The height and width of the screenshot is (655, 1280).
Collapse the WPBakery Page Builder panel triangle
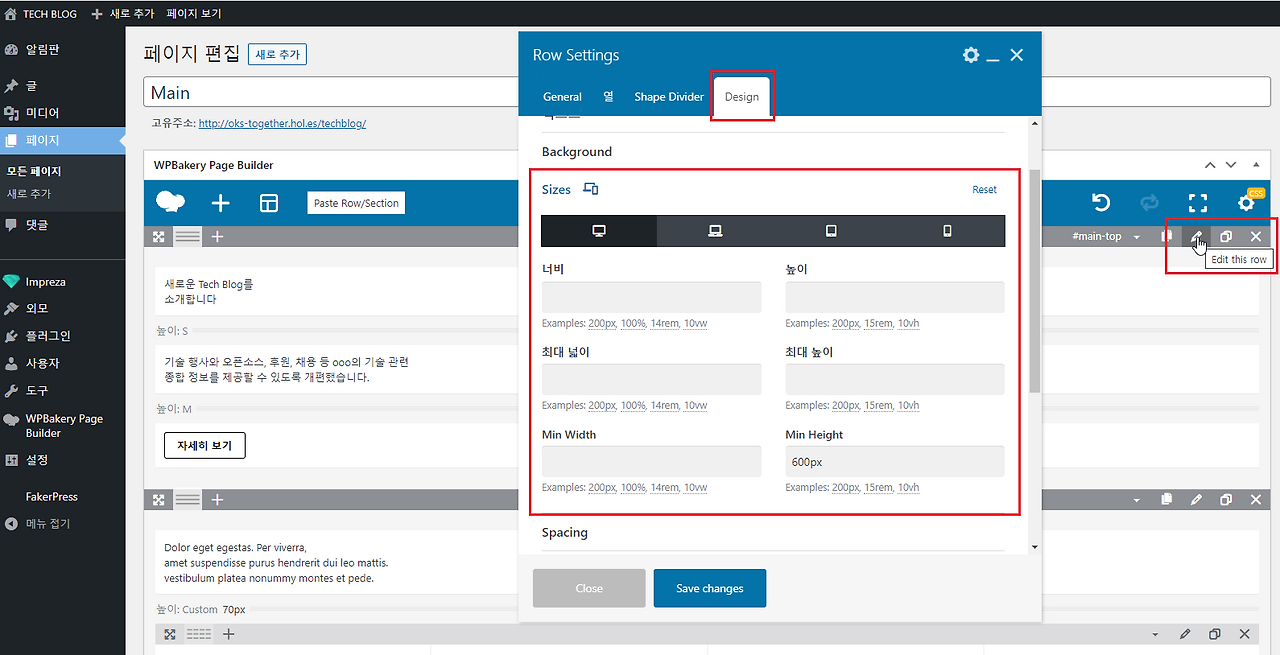pos(1256,165)
